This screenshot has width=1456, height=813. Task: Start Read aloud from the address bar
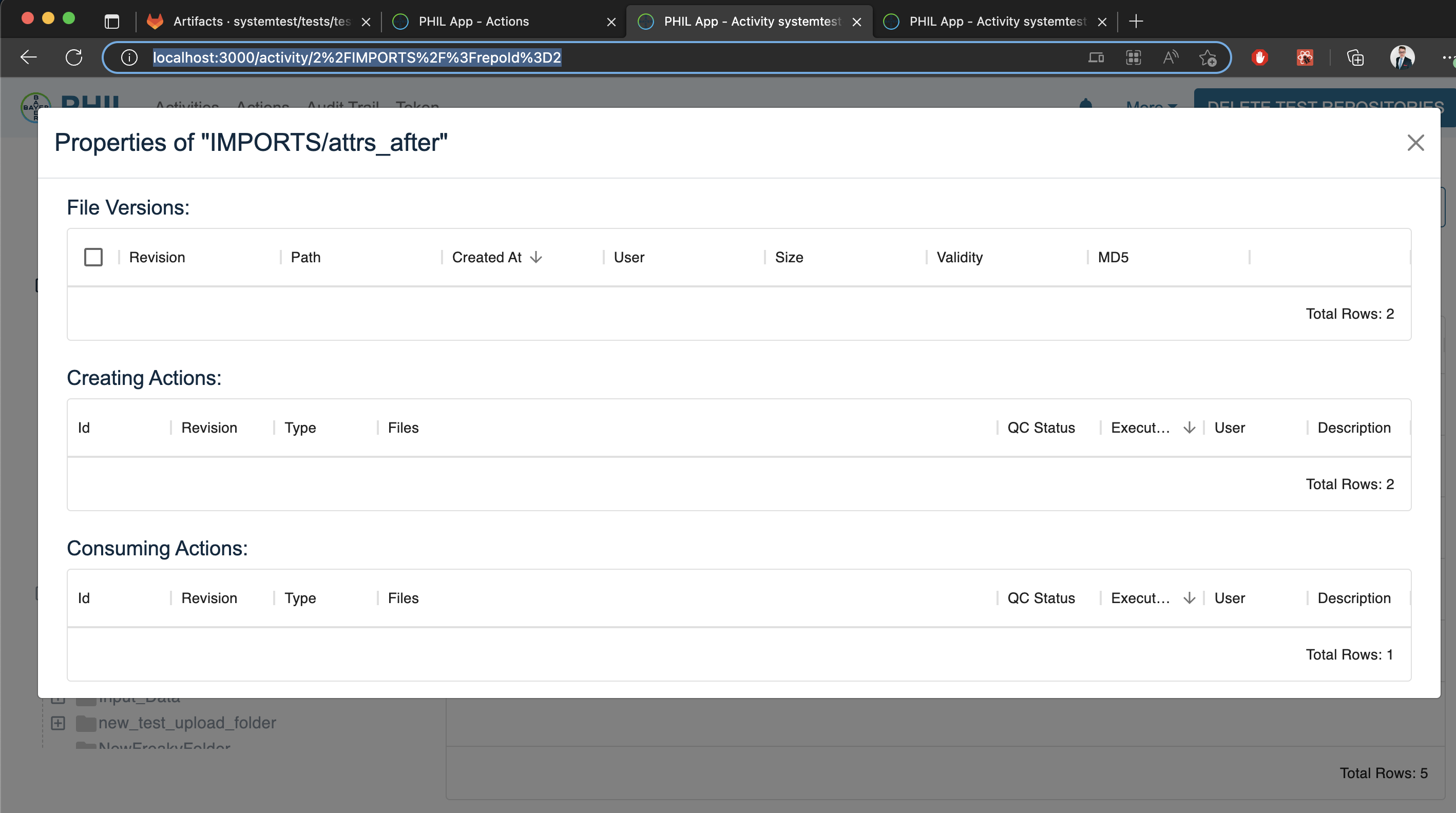click(x=1171, y=57)
